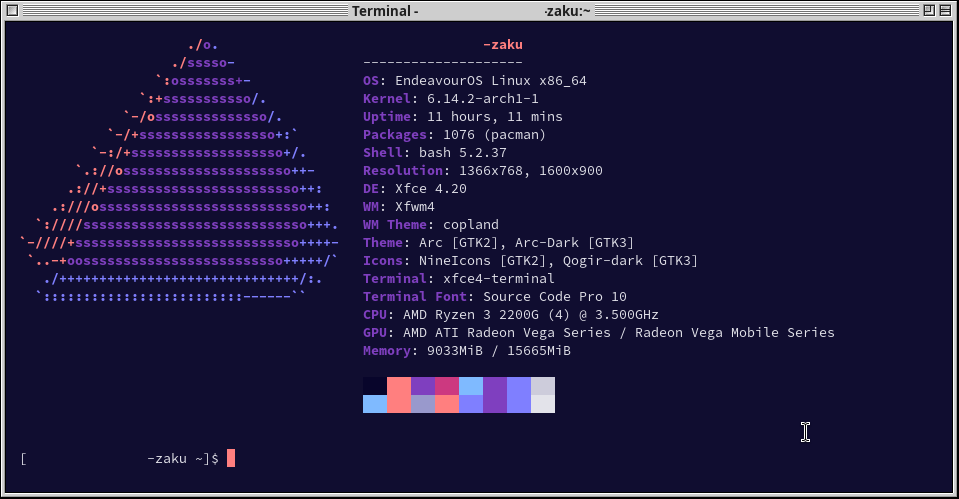The image size is (959, 499).
Task: Click the "Terminal Font: Source Code Pro 10" line
Action: [495, 297]
